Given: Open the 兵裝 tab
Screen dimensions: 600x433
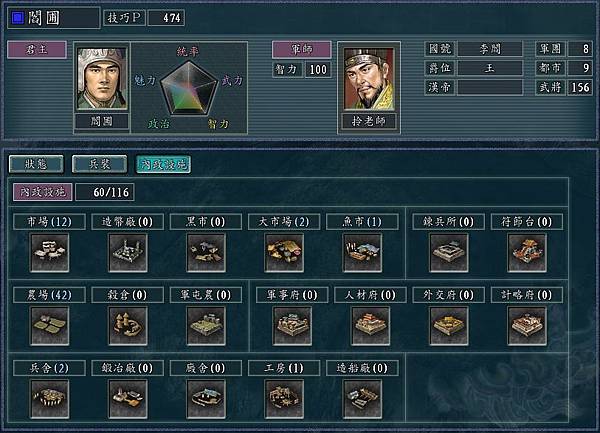Looking at the screenshot, I should 99,164.
